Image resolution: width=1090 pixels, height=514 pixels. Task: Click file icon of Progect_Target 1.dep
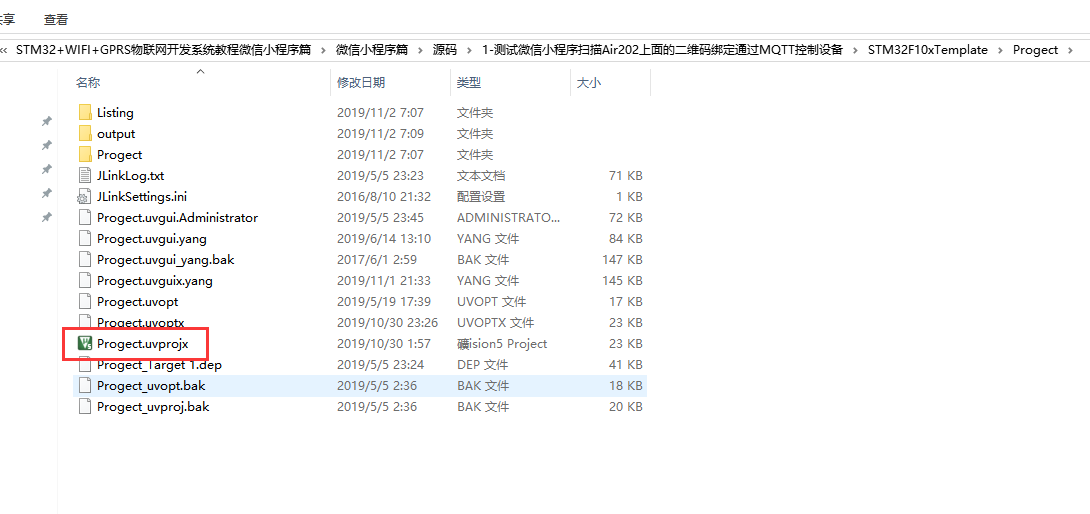pos(85,366)
